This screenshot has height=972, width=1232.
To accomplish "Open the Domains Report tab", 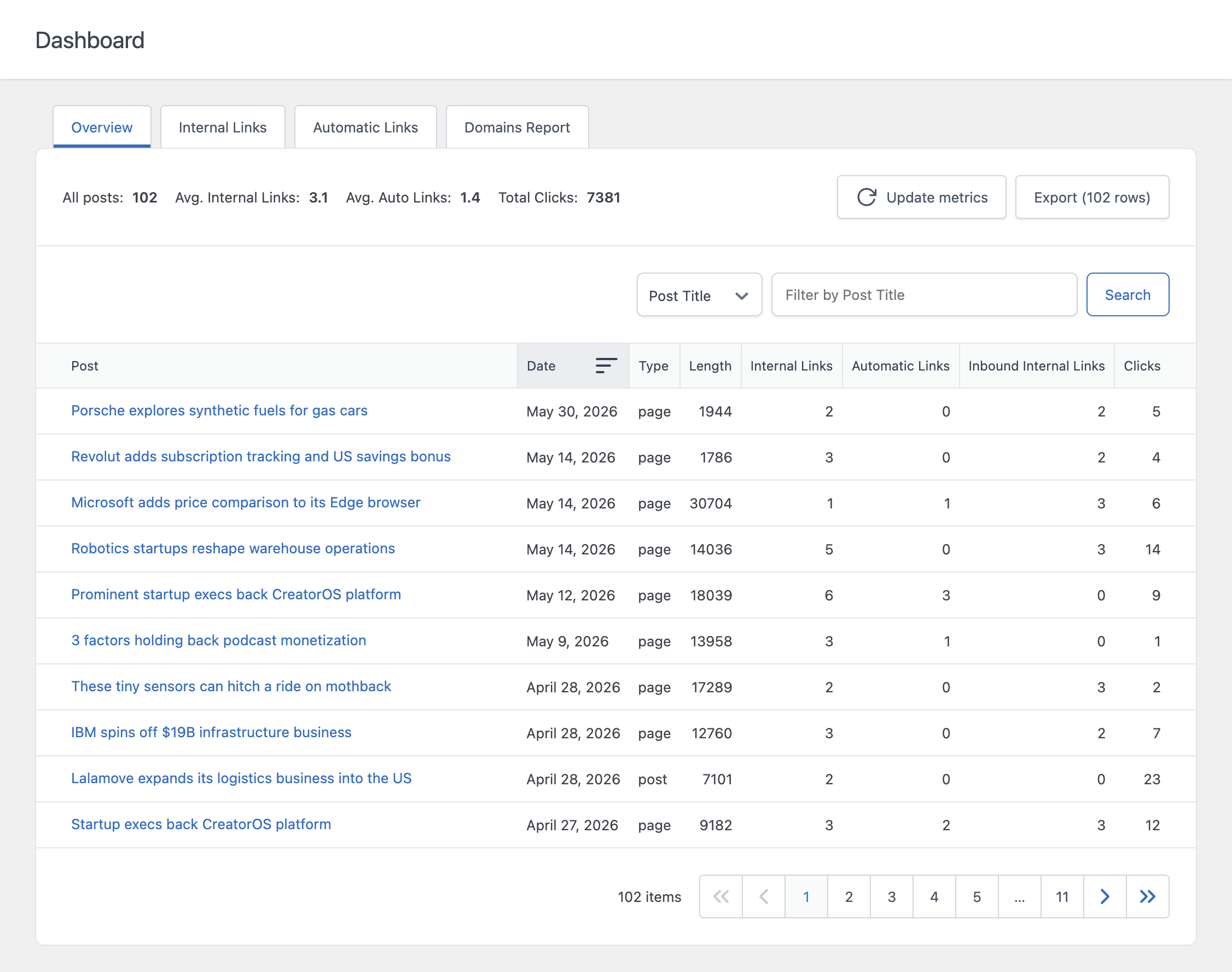I will [x=517, y=127].
